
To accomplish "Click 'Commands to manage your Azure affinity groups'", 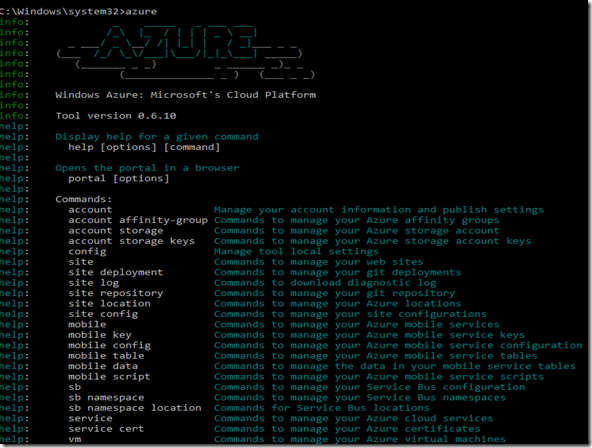I will 356,220.
